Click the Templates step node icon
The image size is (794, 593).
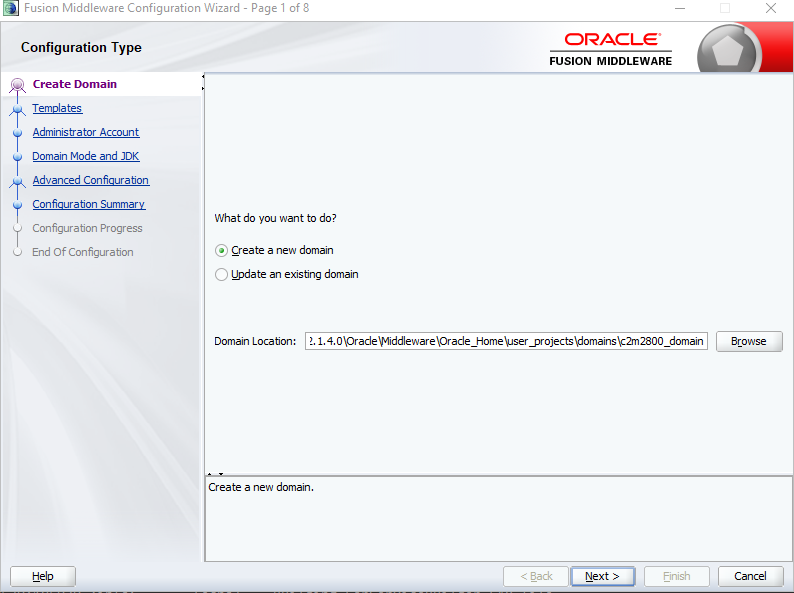(18, 109)
